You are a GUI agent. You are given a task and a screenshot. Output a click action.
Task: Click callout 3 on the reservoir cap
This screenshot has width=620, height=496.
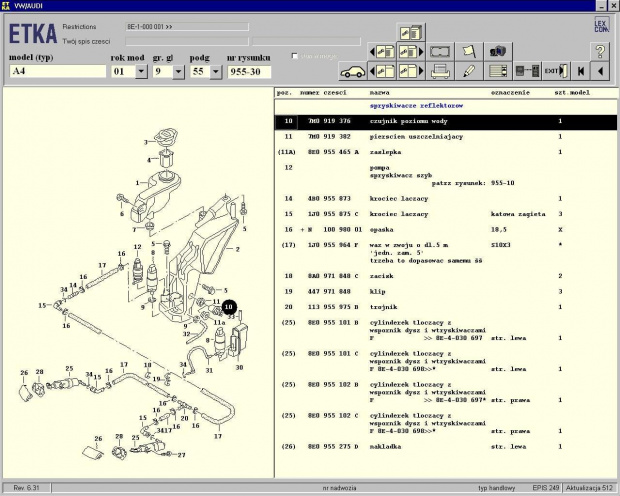click(x=146, y=142)
